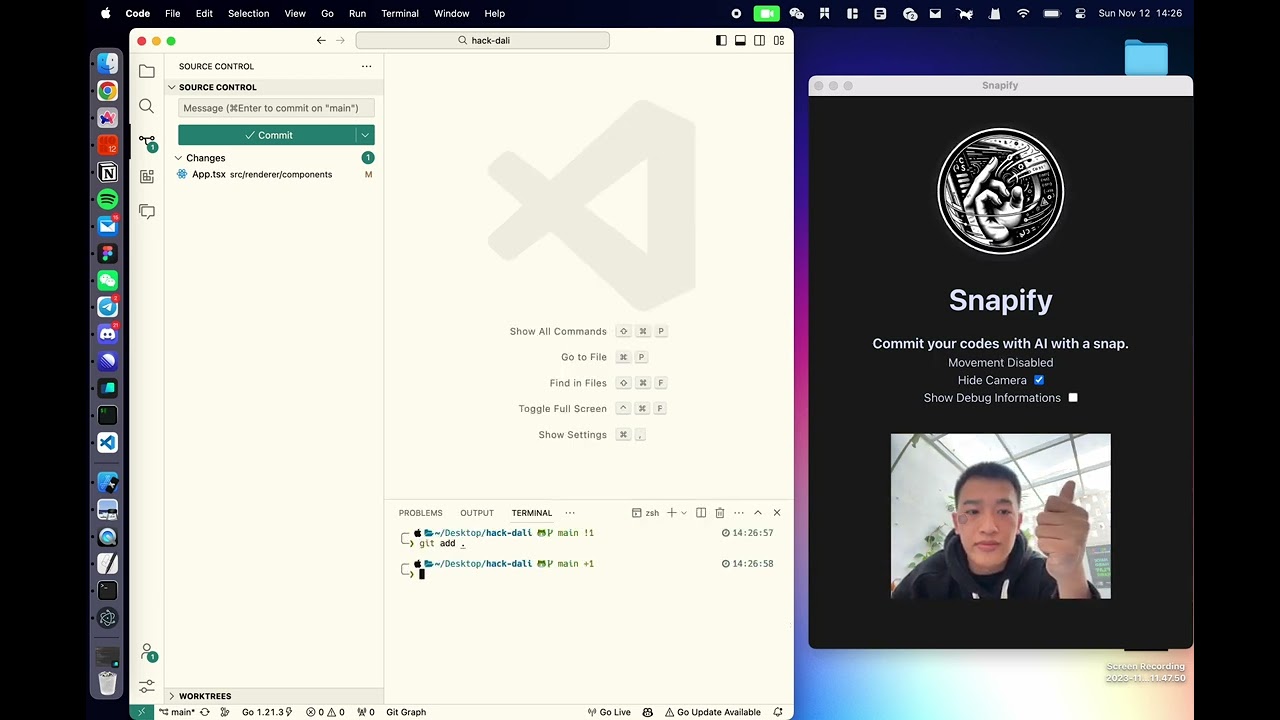Open Wi-Fi menu in macOS menu bar
1280x720 pixels.
coord(1023,13)
